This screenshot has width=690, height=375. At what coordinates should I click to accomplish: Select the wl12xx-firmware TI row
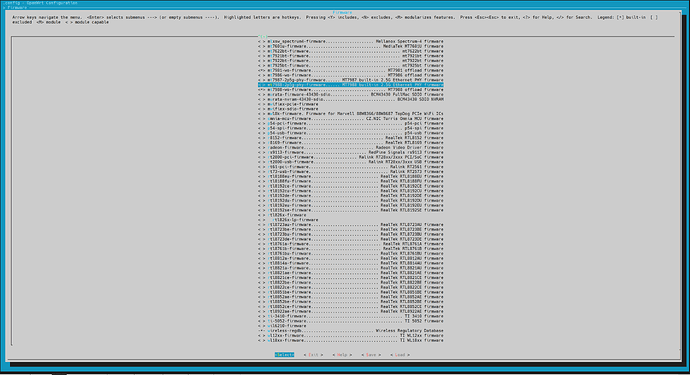[x=351, y=335]
